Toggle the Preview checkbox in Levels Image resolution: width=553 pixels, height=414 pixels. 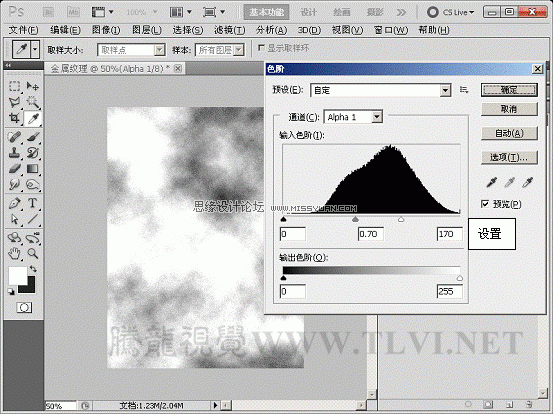coord(485,204)
